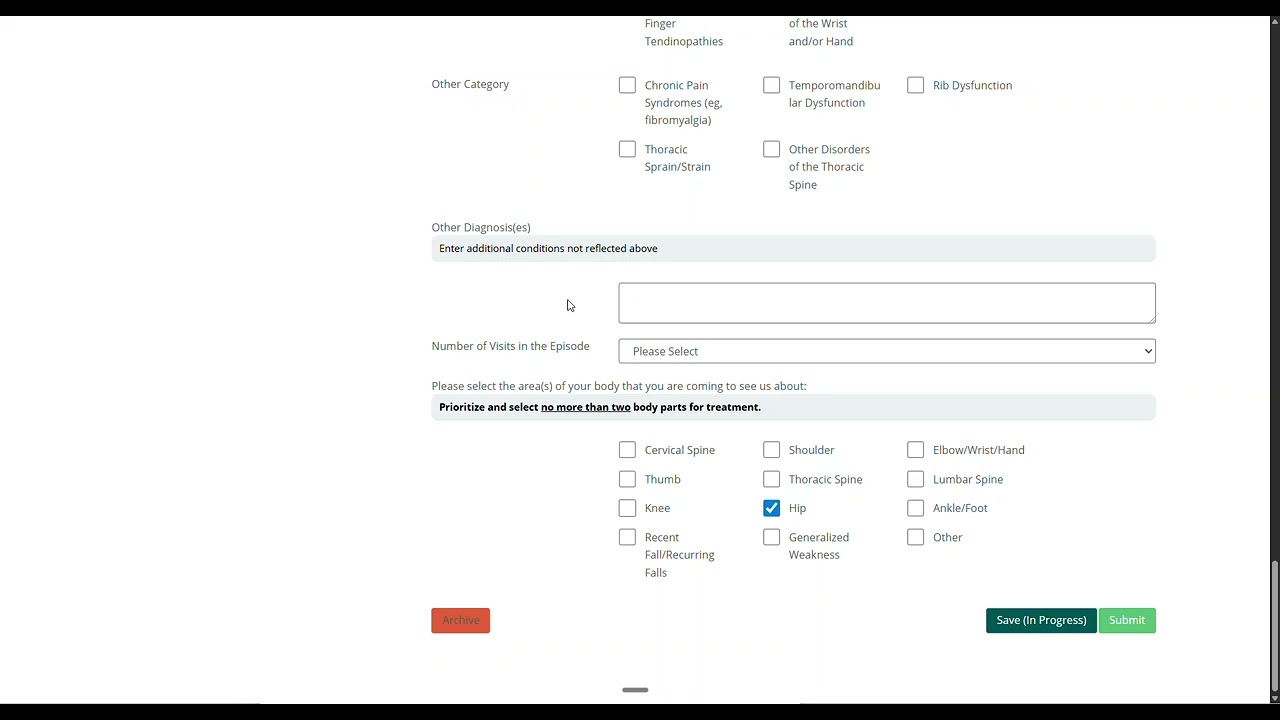Click 'Number of Visits in the Episode' label
The image size is (1280, 720).
point(510,346)
